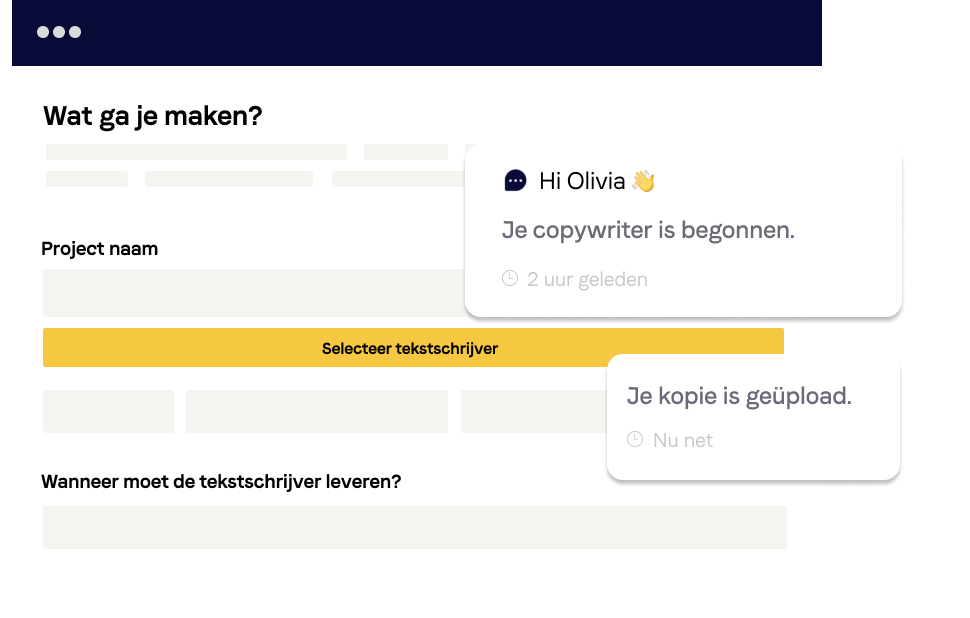Click the 'Hi Olivia' greeting text
Viewport: 970px width, 618px height.
tap(582, 181)
